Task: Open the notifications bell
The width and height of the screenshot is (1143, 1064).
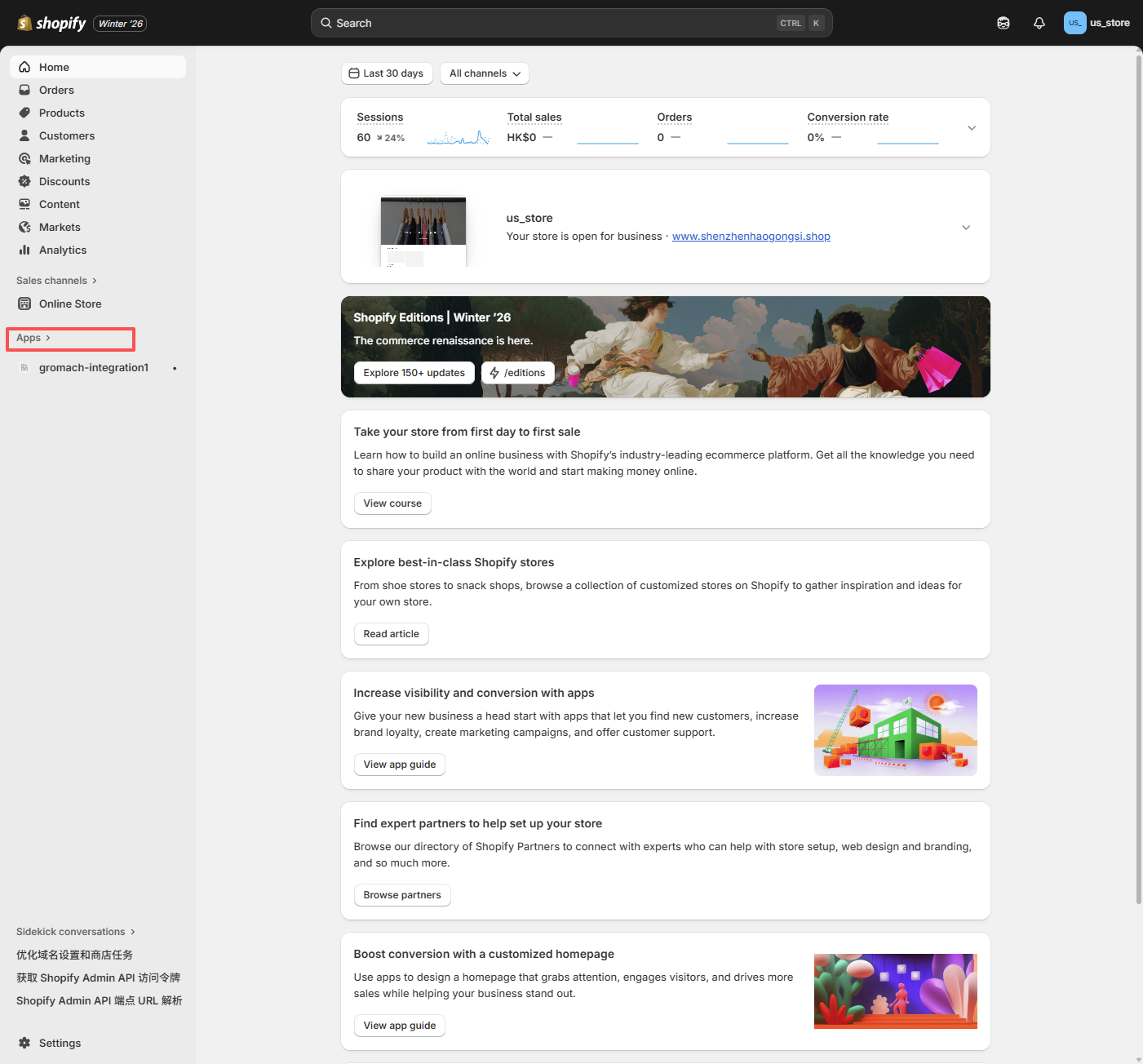Action: (x=1039, y=23)
